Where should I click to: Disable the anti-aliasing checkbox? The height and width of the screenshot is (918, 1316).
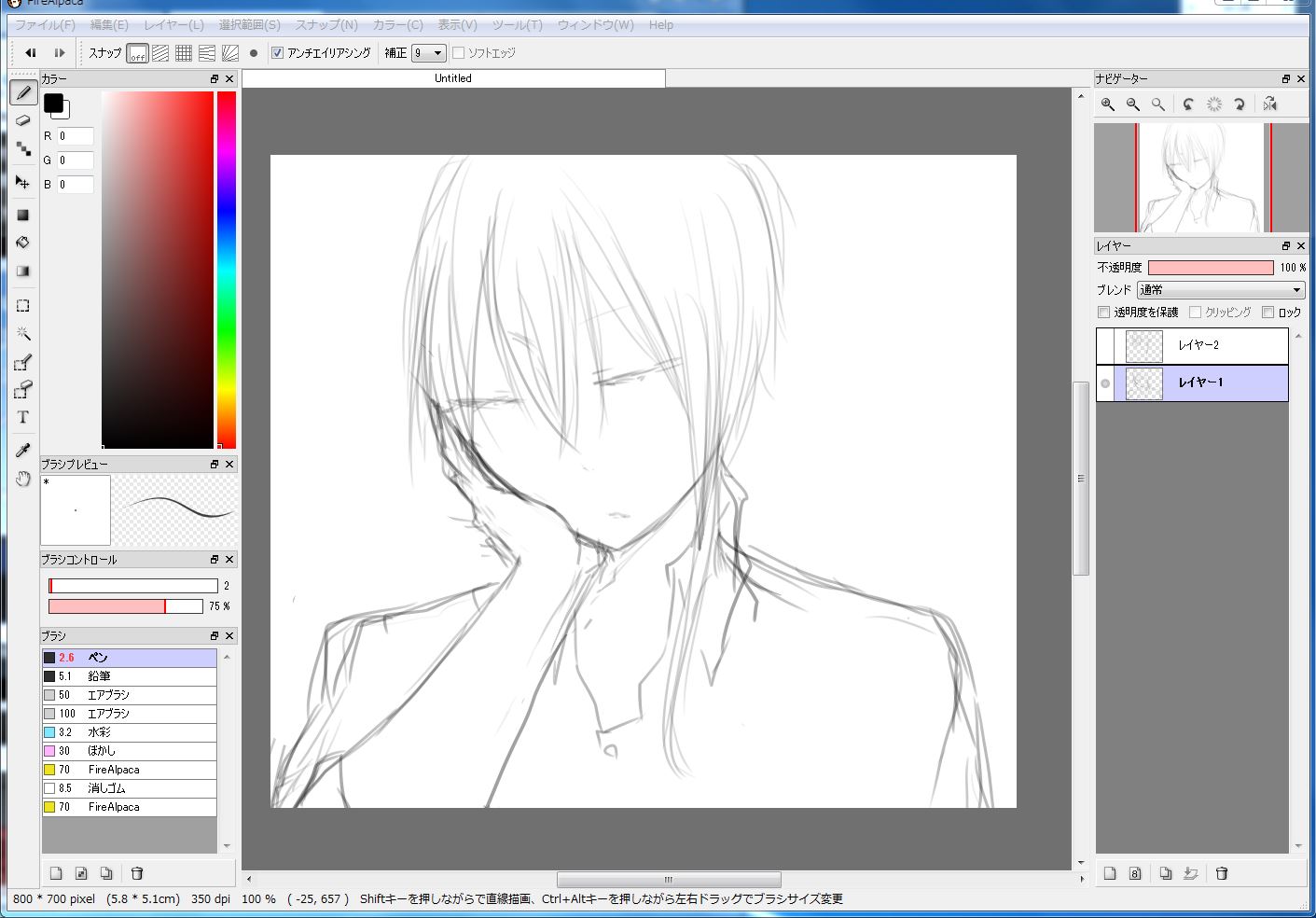coord(277,53)
